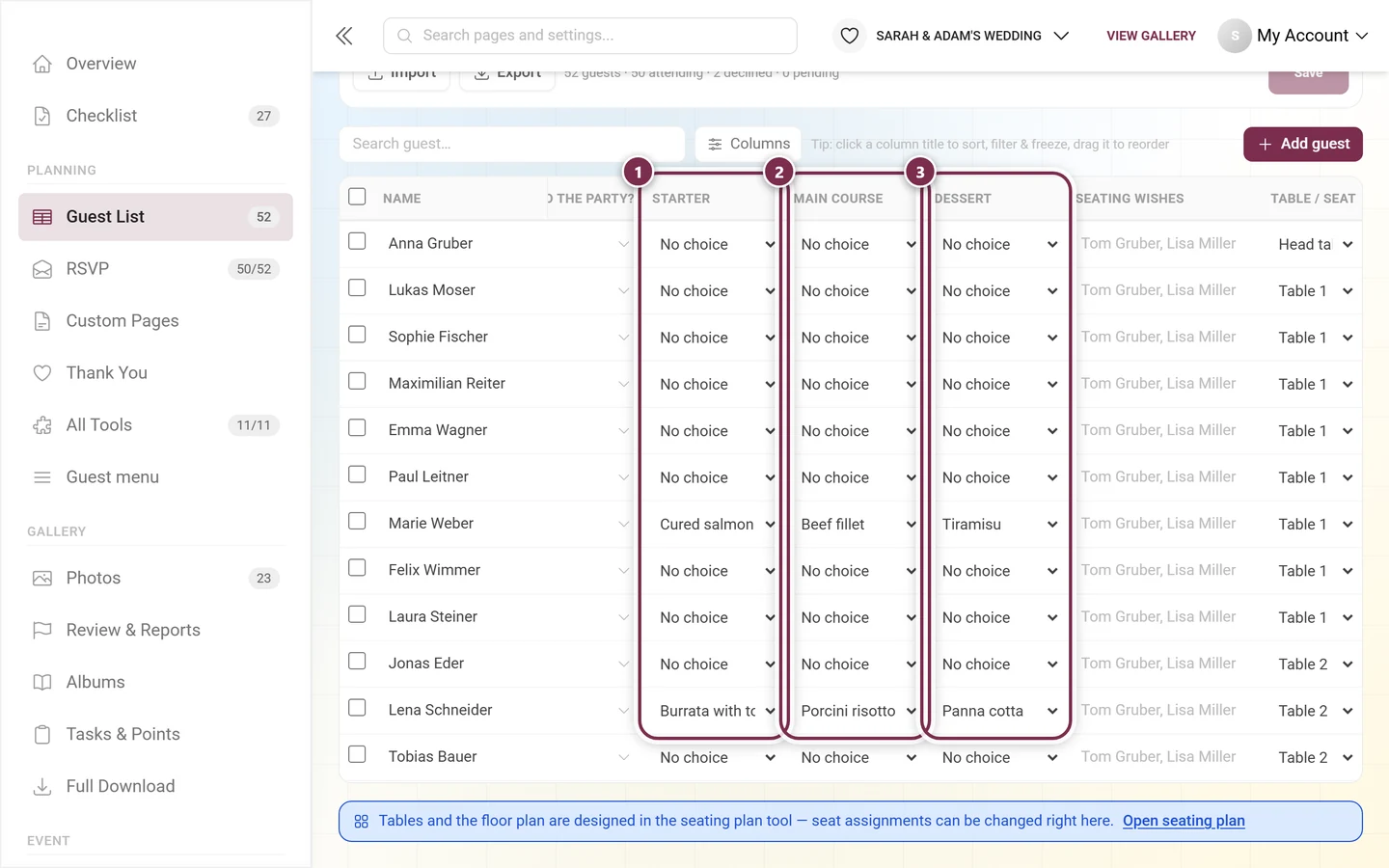Change Marie Weber's Tiramisu dessert choice
1389x868 pixels.
[1000, 525]
